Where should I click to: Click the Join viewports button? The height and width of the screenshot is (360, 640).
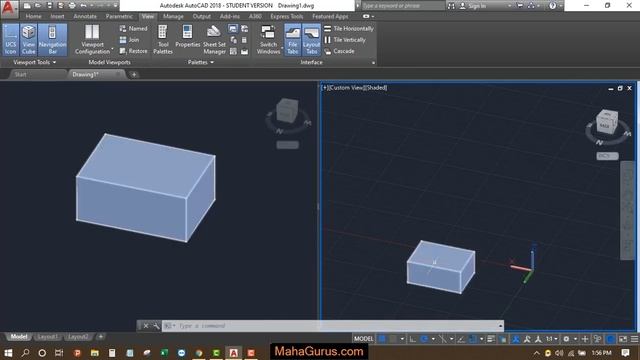pyautogui.click(x=129, y=40)
